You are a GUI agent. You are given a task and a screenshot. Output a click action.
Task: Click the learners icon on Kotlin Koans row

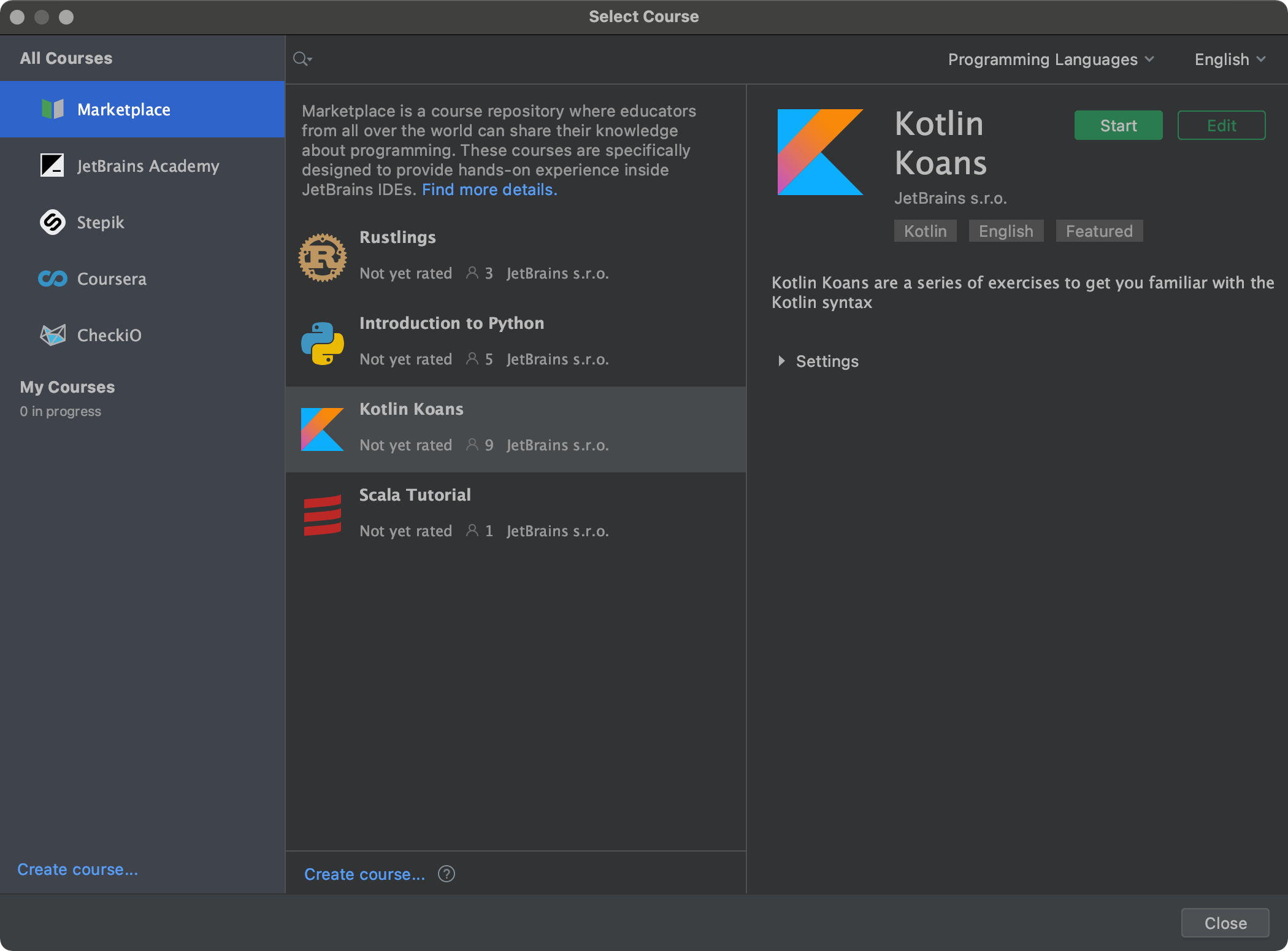(472, 445)
